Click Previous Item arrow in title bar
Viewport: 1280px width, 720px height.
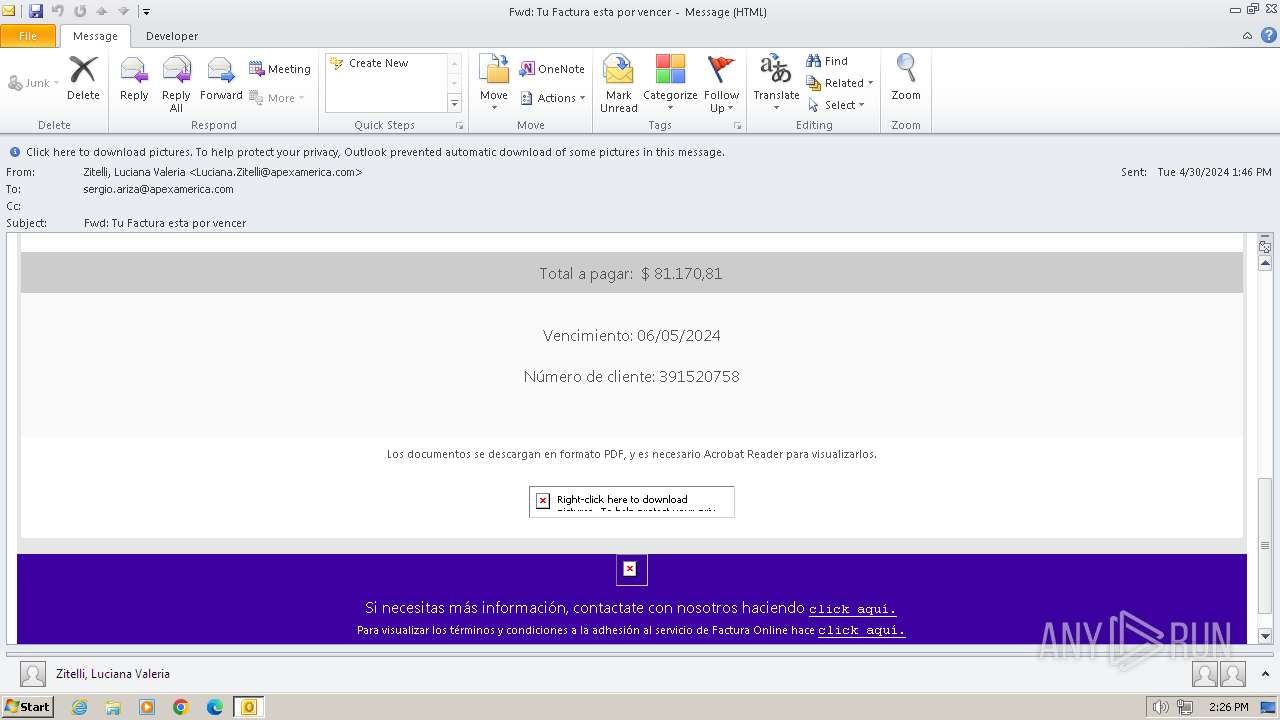tap(101, 11)
